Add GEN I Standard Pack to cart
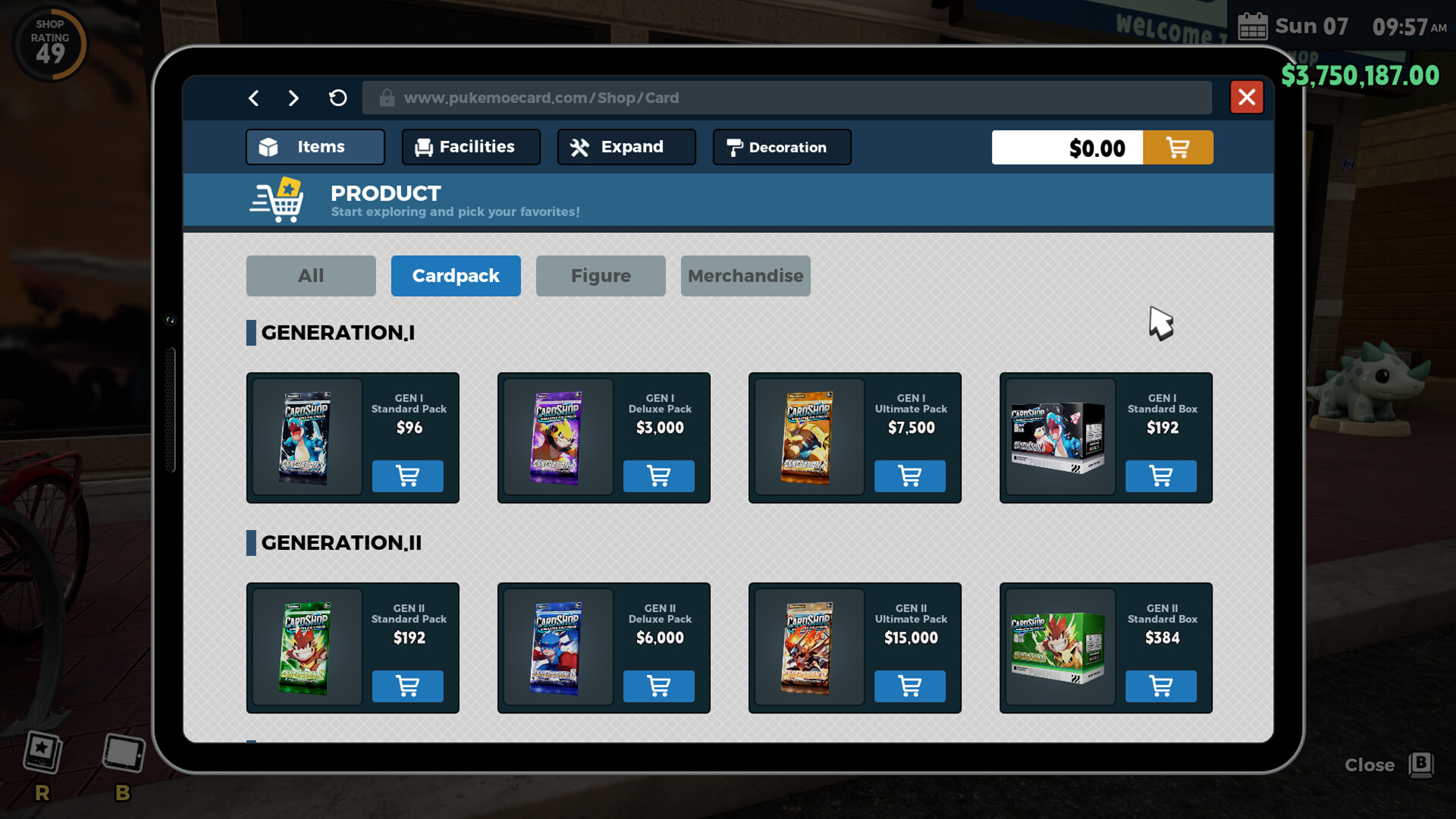1456x819 pixels. click(407, 476)
